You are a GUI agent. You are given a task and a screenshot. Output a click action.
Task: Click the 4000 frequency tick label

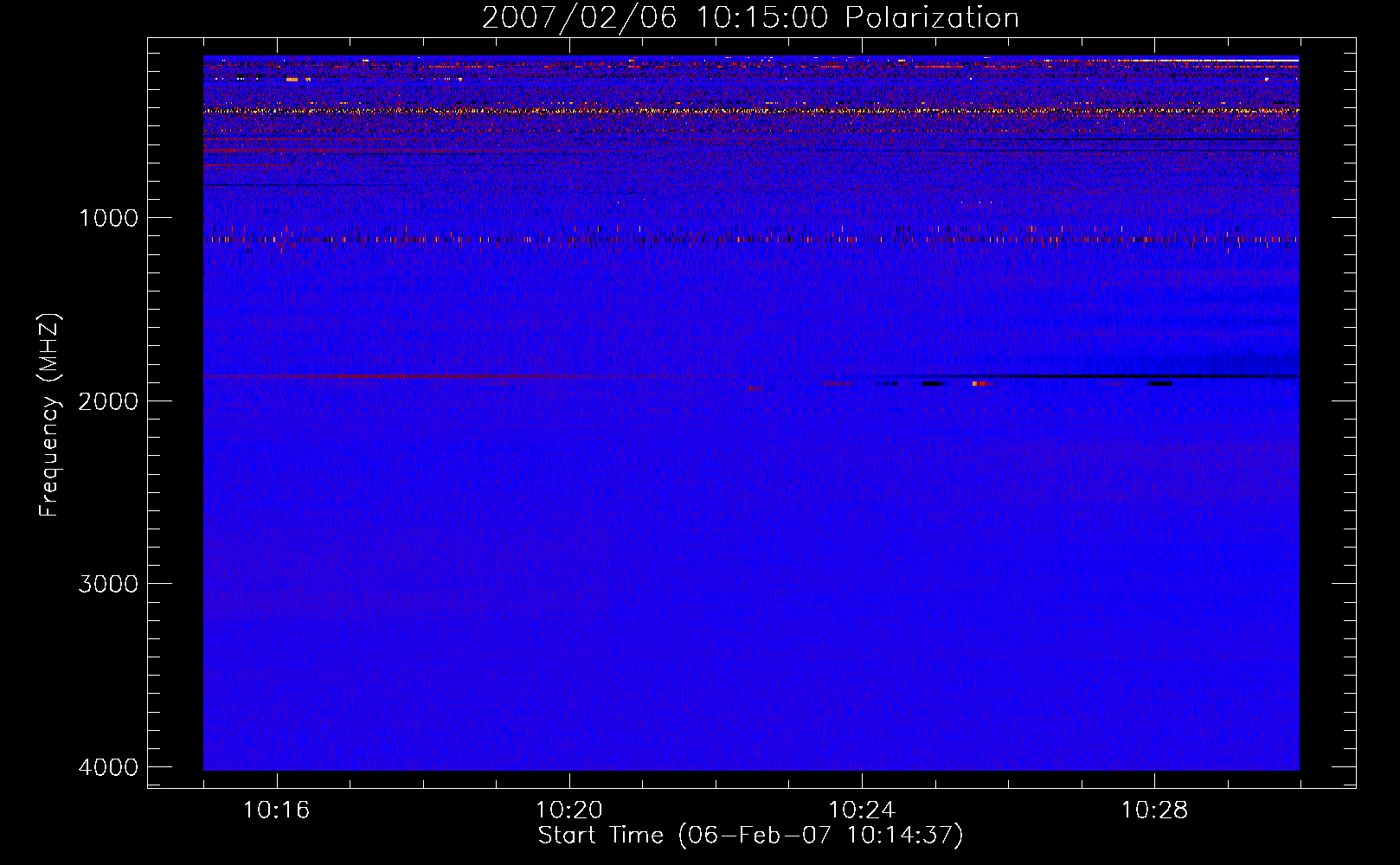109,767
